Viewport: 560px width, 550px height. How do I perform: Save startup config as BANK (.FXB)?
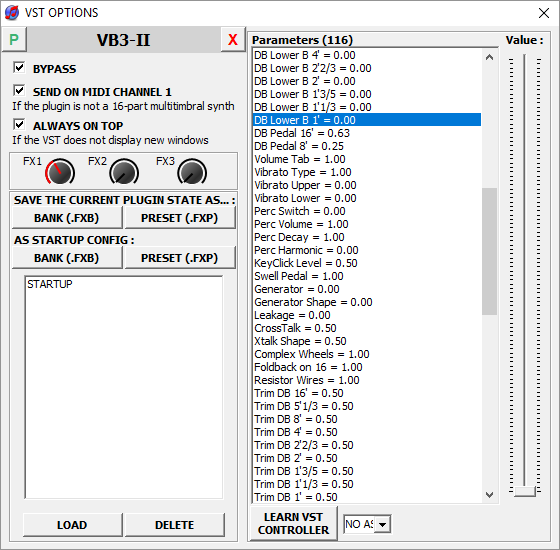67,258
